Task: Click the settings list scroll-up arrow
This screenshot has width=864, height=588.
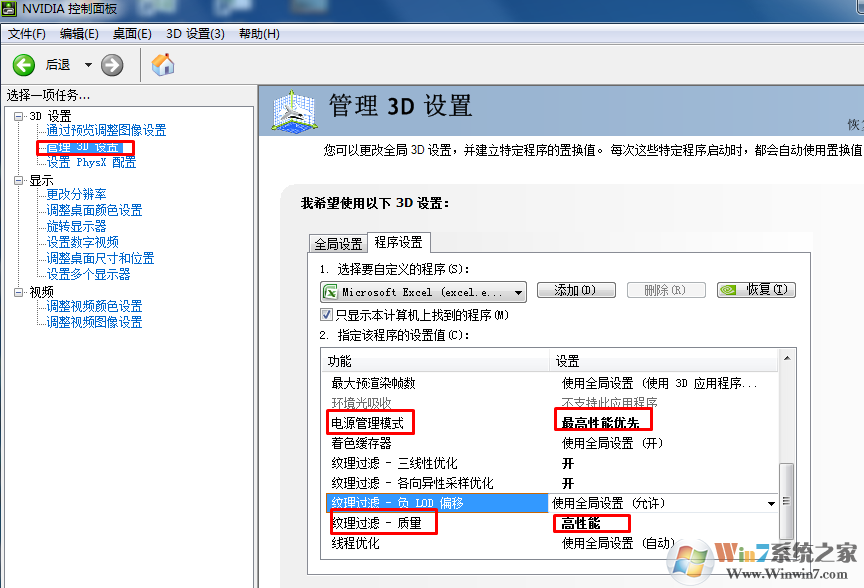Action: 787,358
